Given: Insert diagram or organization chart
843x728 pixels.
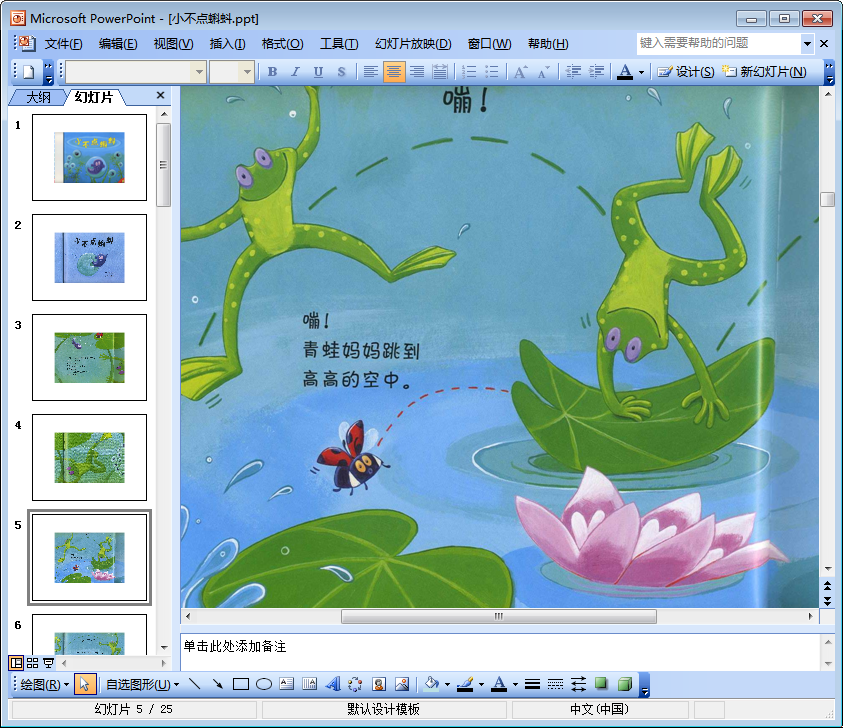Looking at the screenshot, I should pos(355,684).
